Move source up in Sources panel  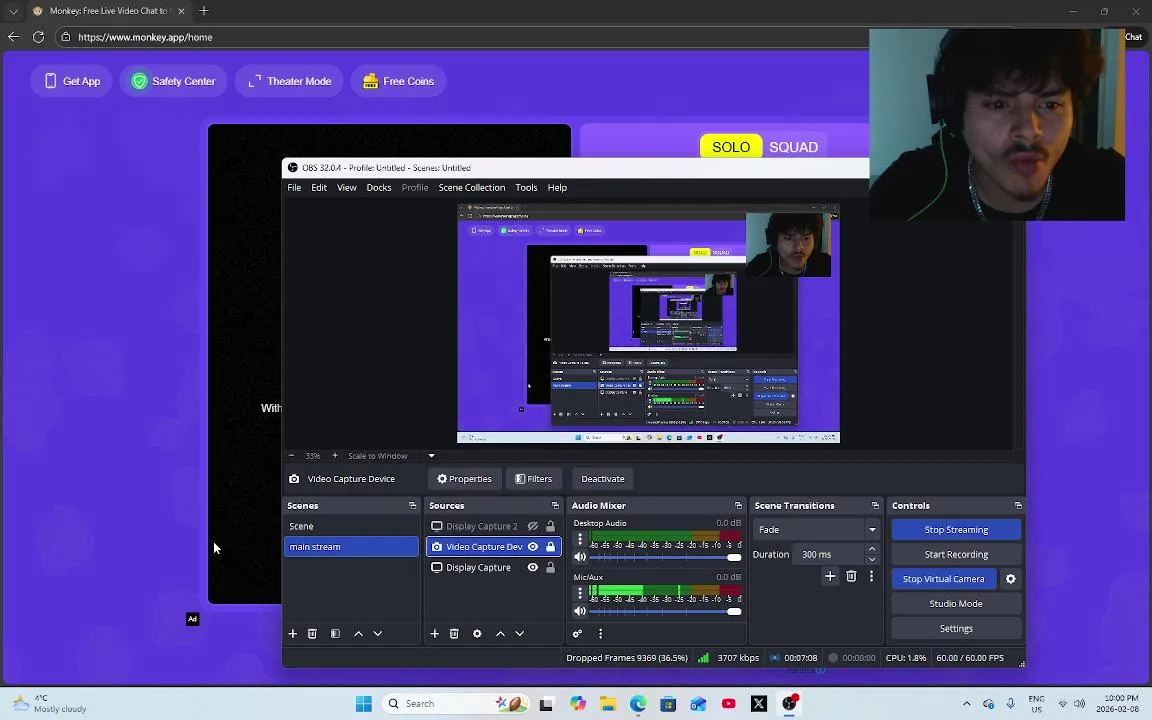click(x=500, y=633)
